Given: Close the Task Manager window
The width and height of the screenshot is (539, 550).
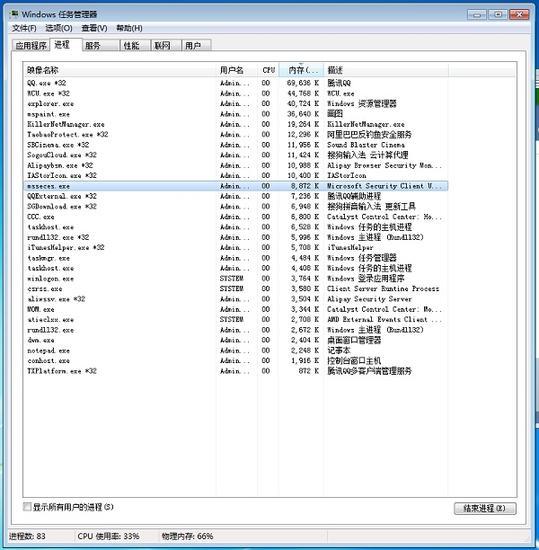Looking at the screenshot, I should click(x=519, y=15).
